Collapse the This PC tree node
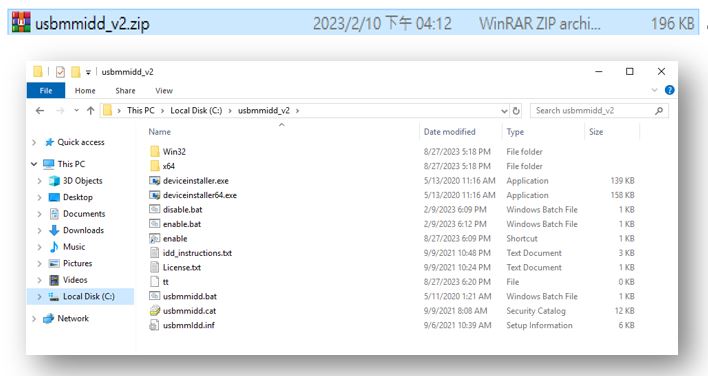This screenshot has width=708, height=376. [34, 164]
